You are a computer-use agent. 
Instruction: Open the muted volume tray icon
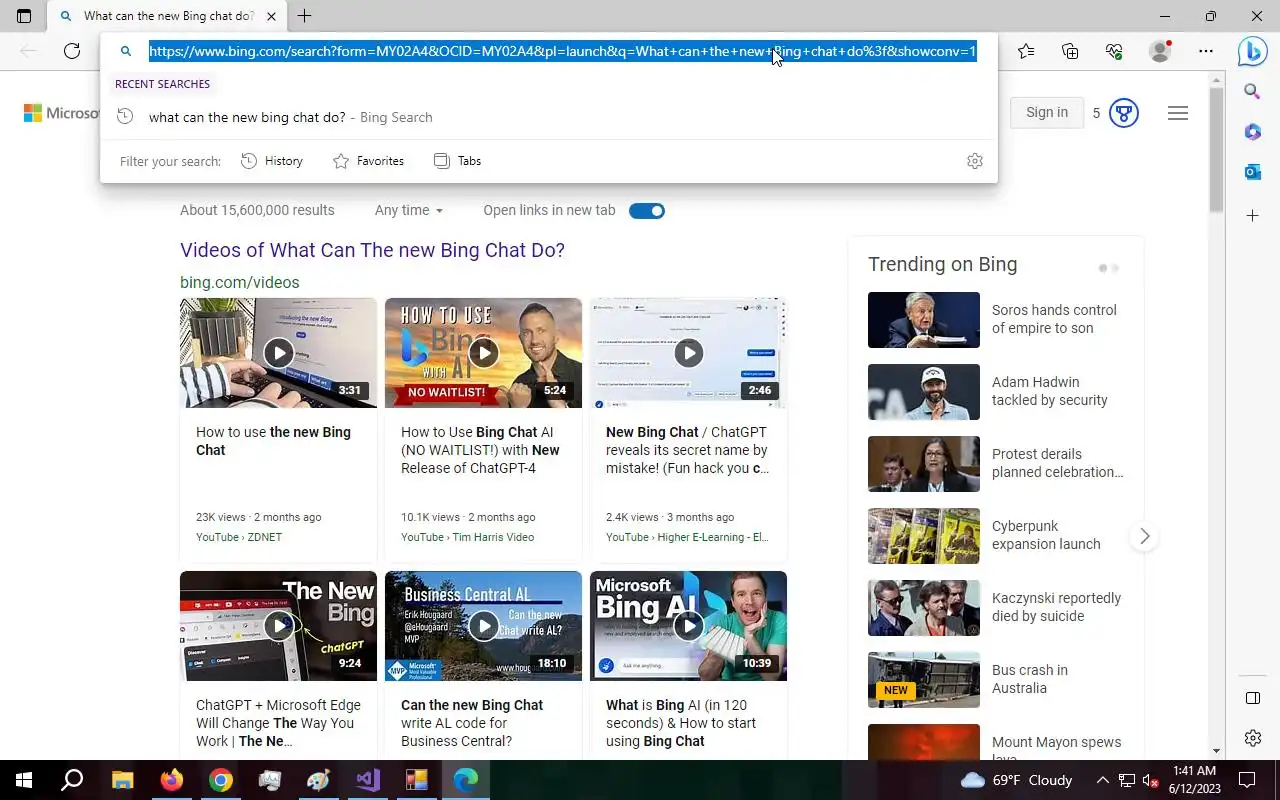(x=1151, y=780)
